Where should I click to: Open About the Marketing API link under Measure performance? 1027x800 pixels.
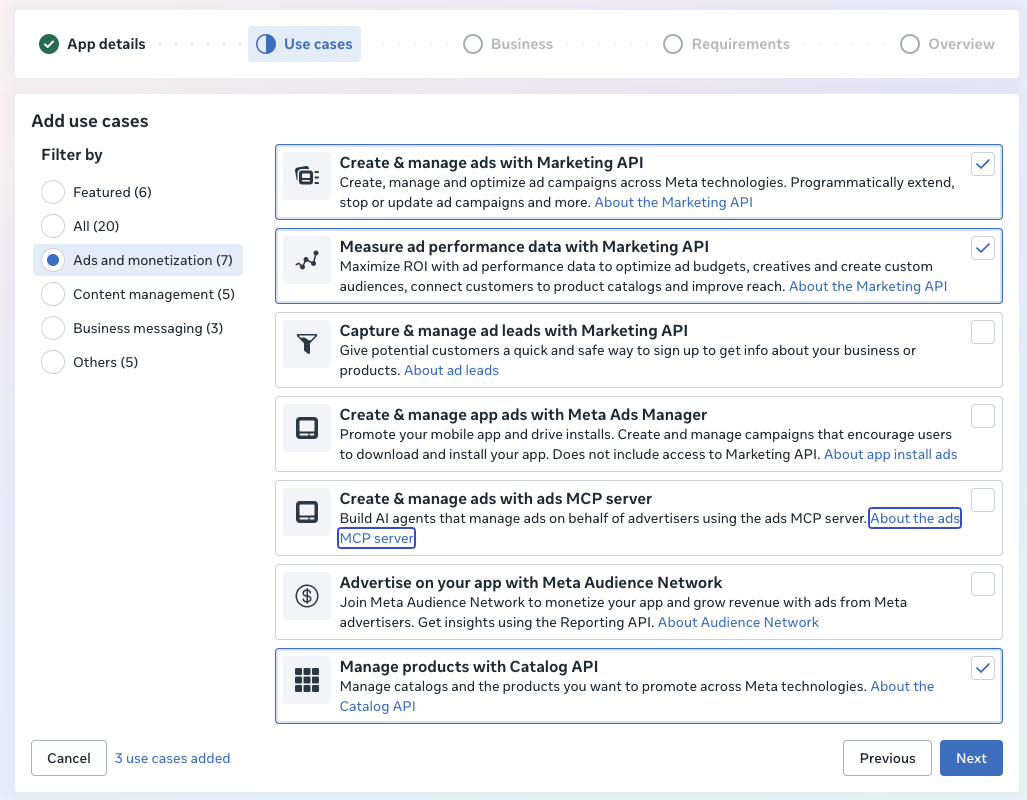pyautogui.click(x=868, y=286)
